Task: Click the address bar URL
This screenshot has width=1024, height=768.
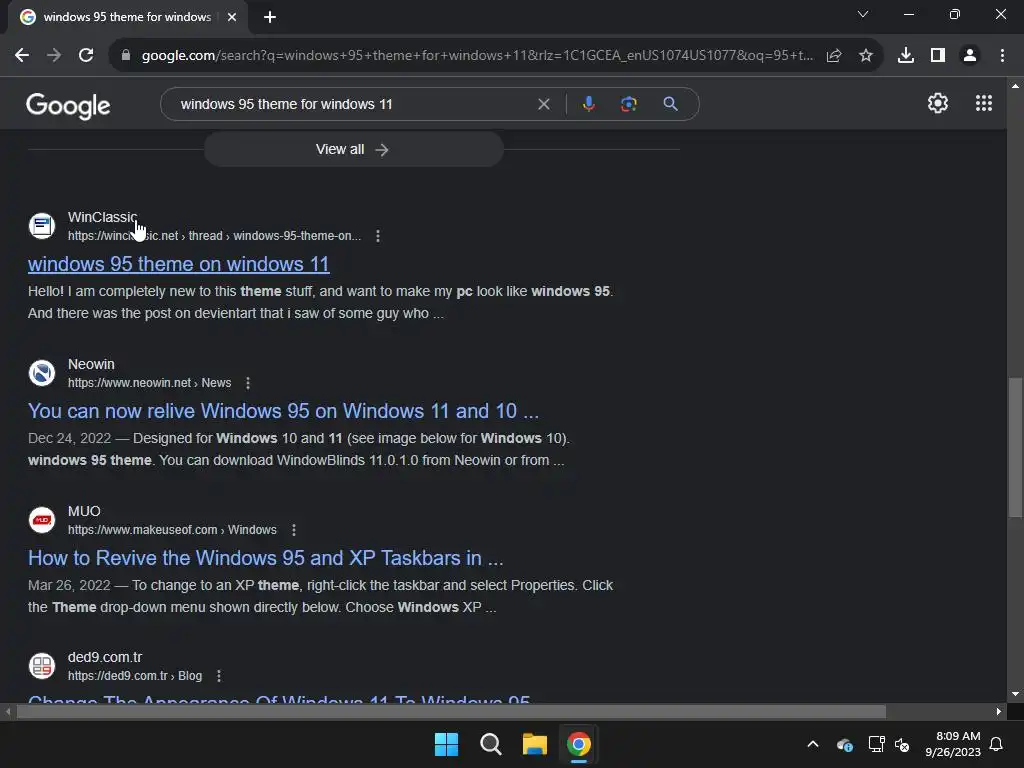Action: pyautogui.click(x=477, y=56)
